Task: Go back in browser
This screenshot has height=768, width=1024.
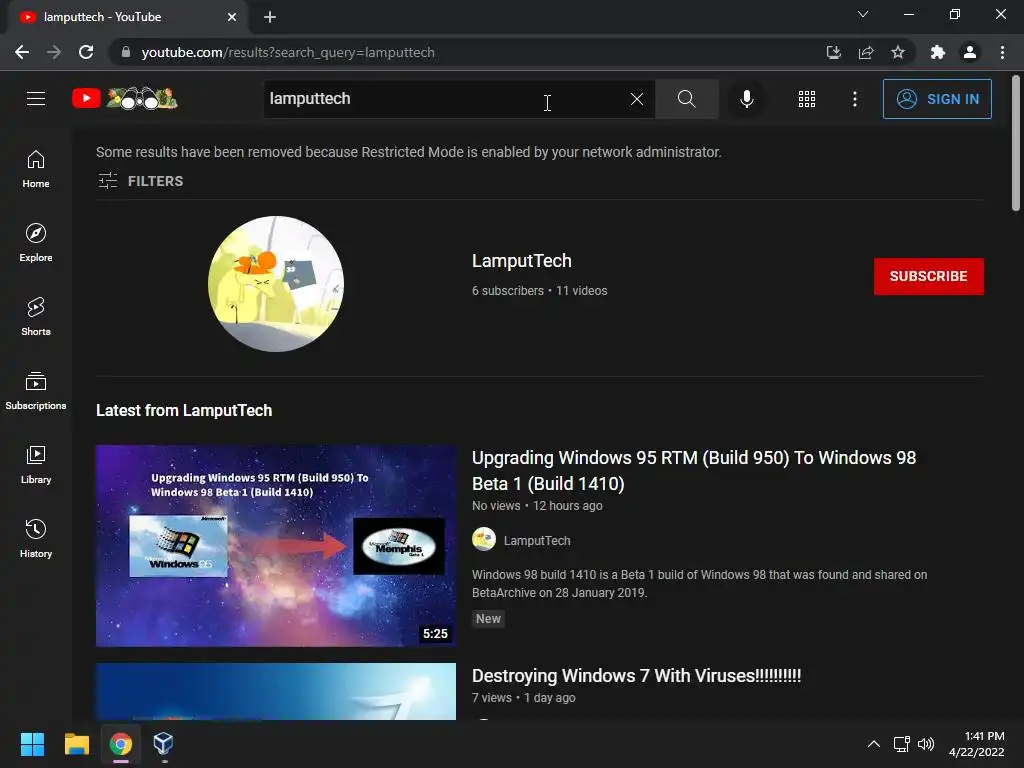Action: pos(22,52)
